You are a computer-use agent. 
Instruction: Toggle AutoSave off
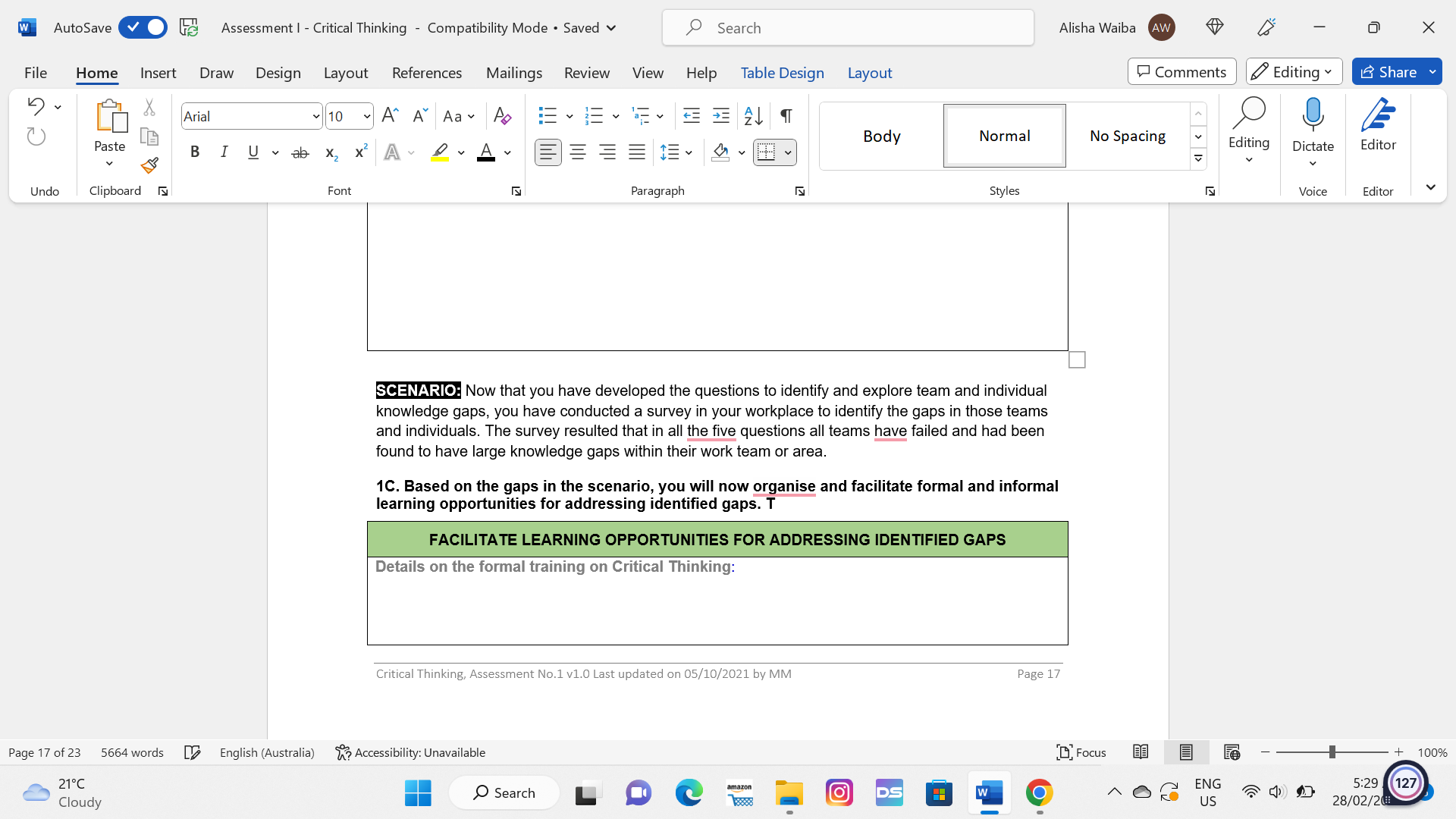(x=143, y=27)
